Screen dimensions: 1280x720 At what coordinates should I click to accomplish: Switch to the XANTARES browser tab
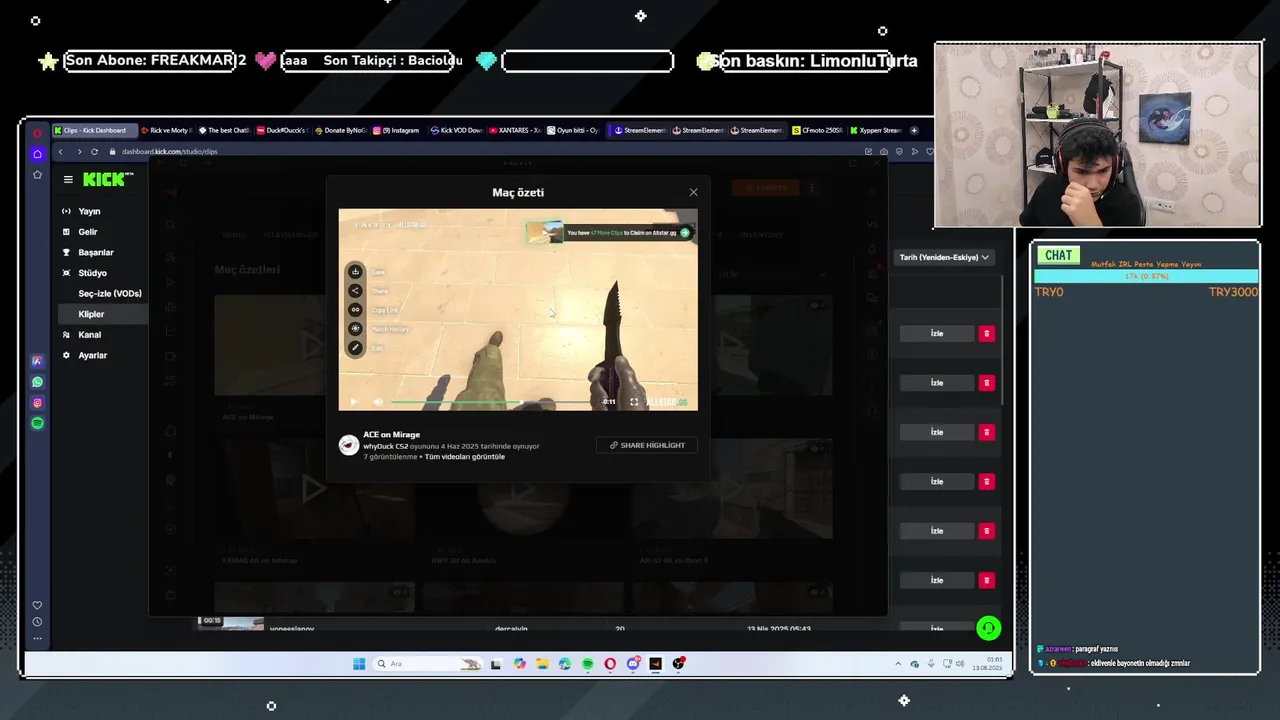(x=515, y=130)
